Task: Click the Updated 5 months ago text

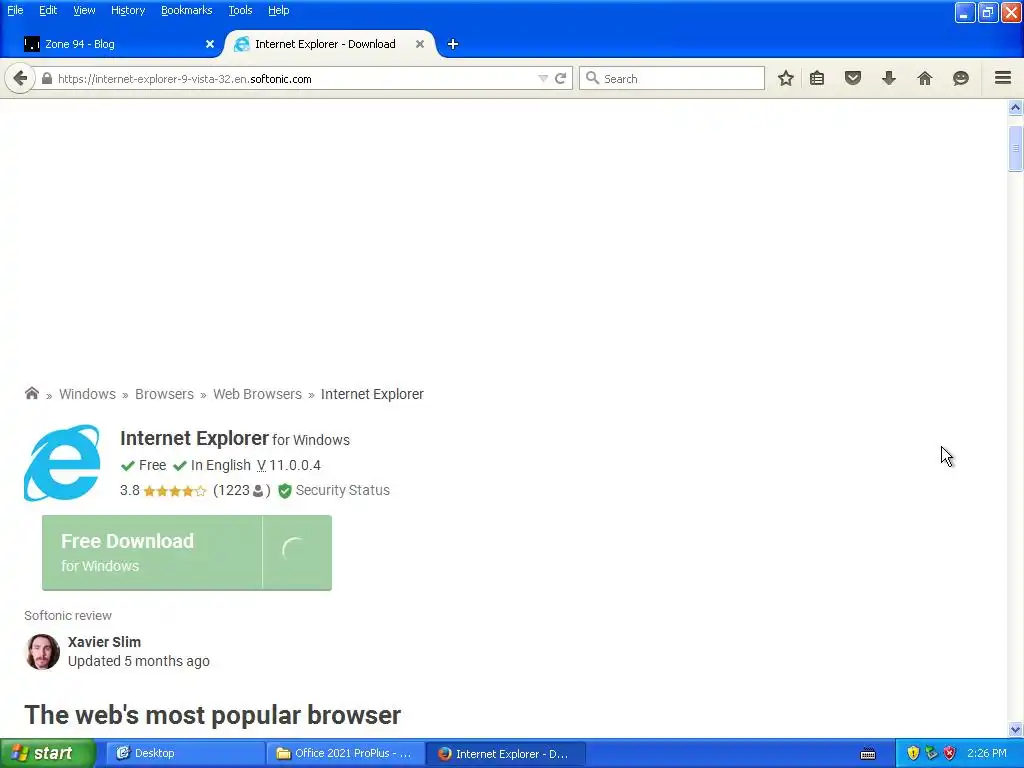Action: coord(138,662)
